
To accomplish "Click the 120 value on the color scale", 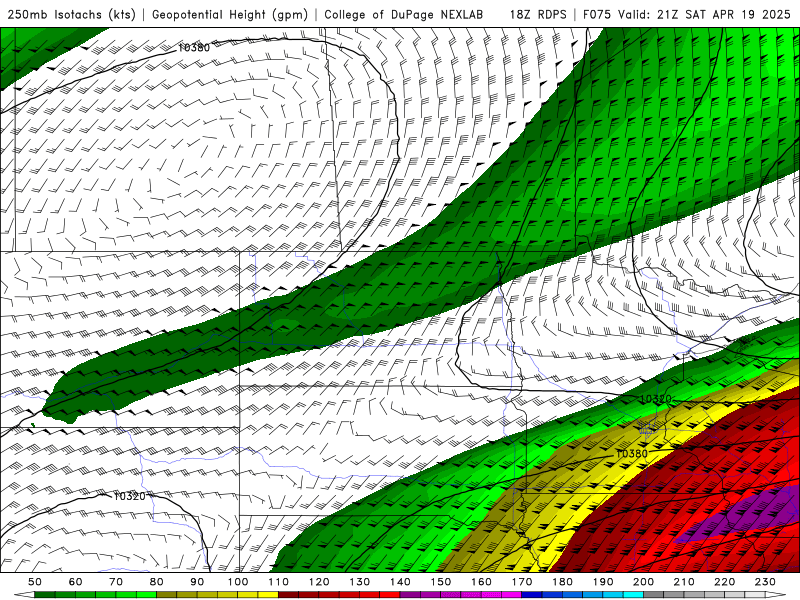I will (x=319, y=582).
